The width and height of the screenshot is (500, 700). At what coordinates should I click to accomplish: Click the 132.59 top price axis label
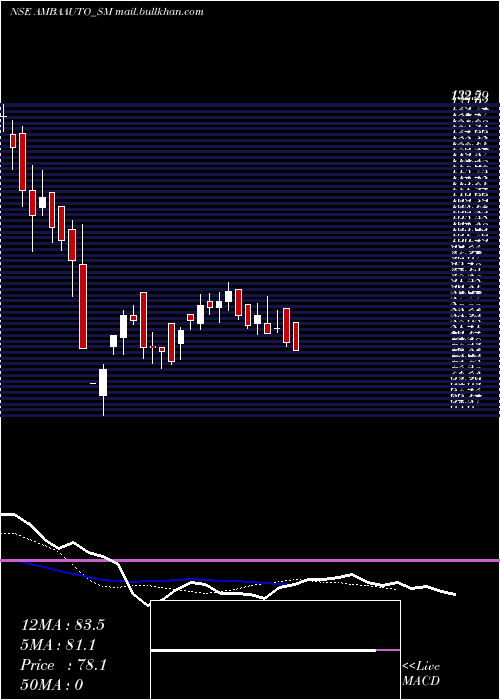[469, 95]
